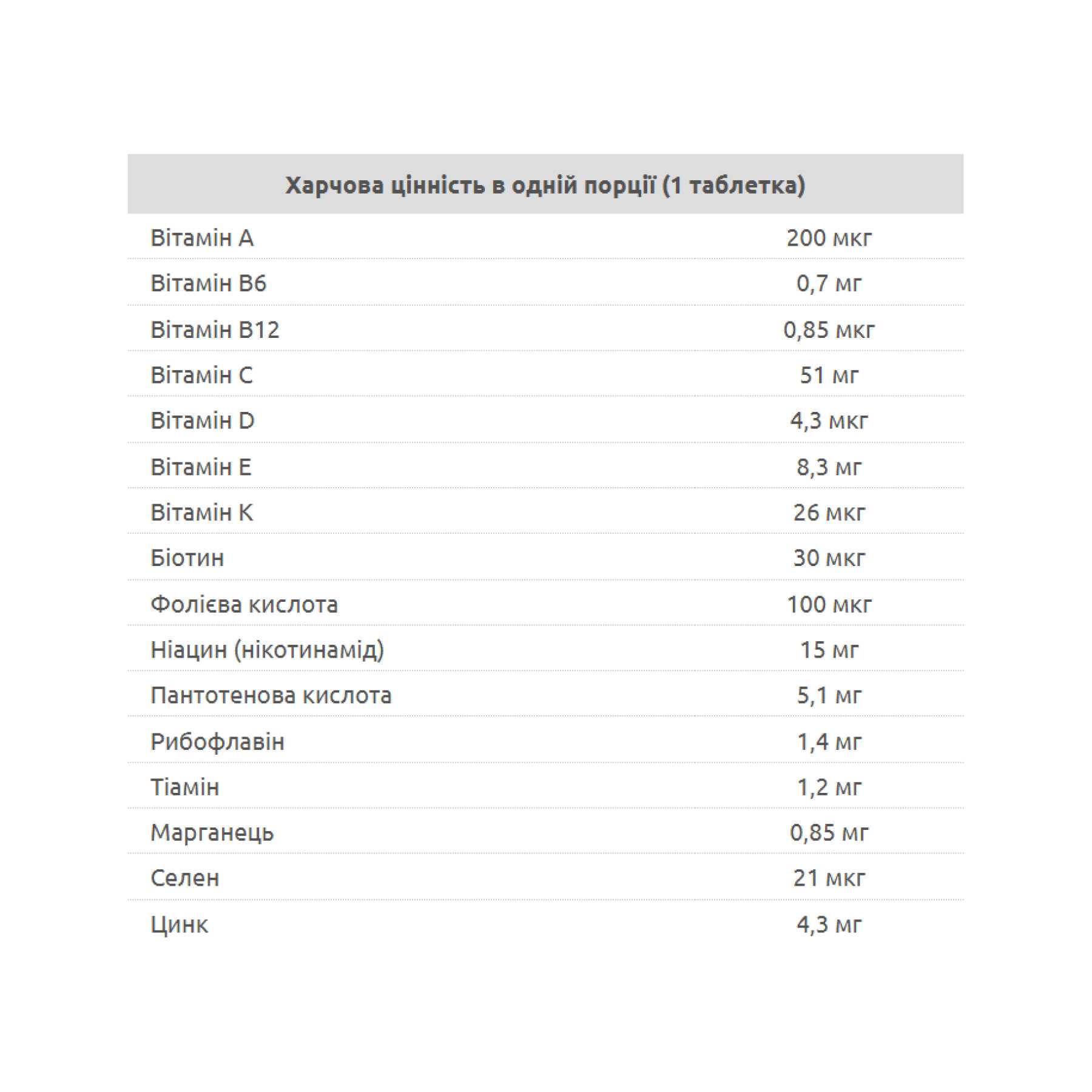Click the "Фолієва кислота" label
The image size is (1092, 1092).
point(244,604)
